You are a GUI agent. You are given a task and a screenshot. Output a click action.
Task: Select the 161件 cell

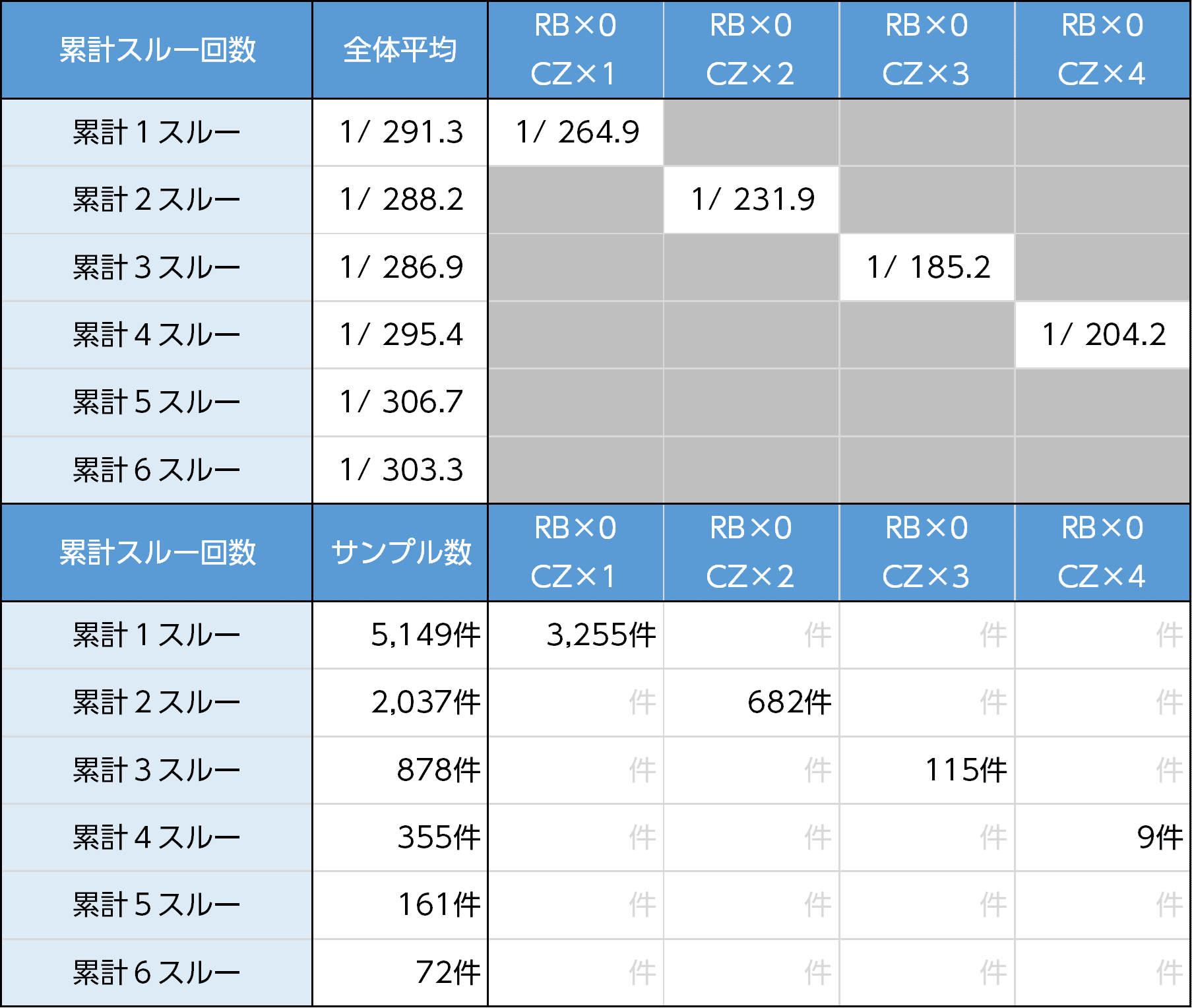[400, 905]
